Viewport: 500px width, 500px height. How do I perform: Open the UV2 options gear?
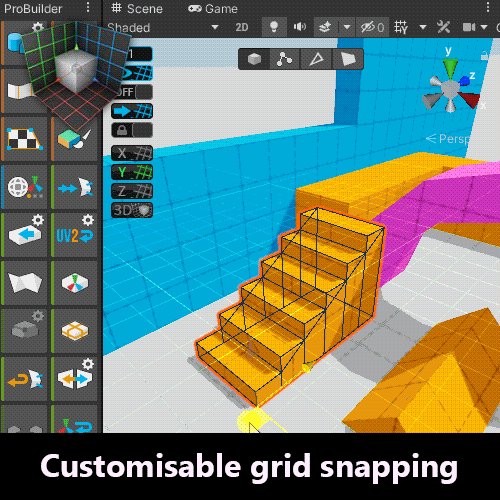click(88, 220)
